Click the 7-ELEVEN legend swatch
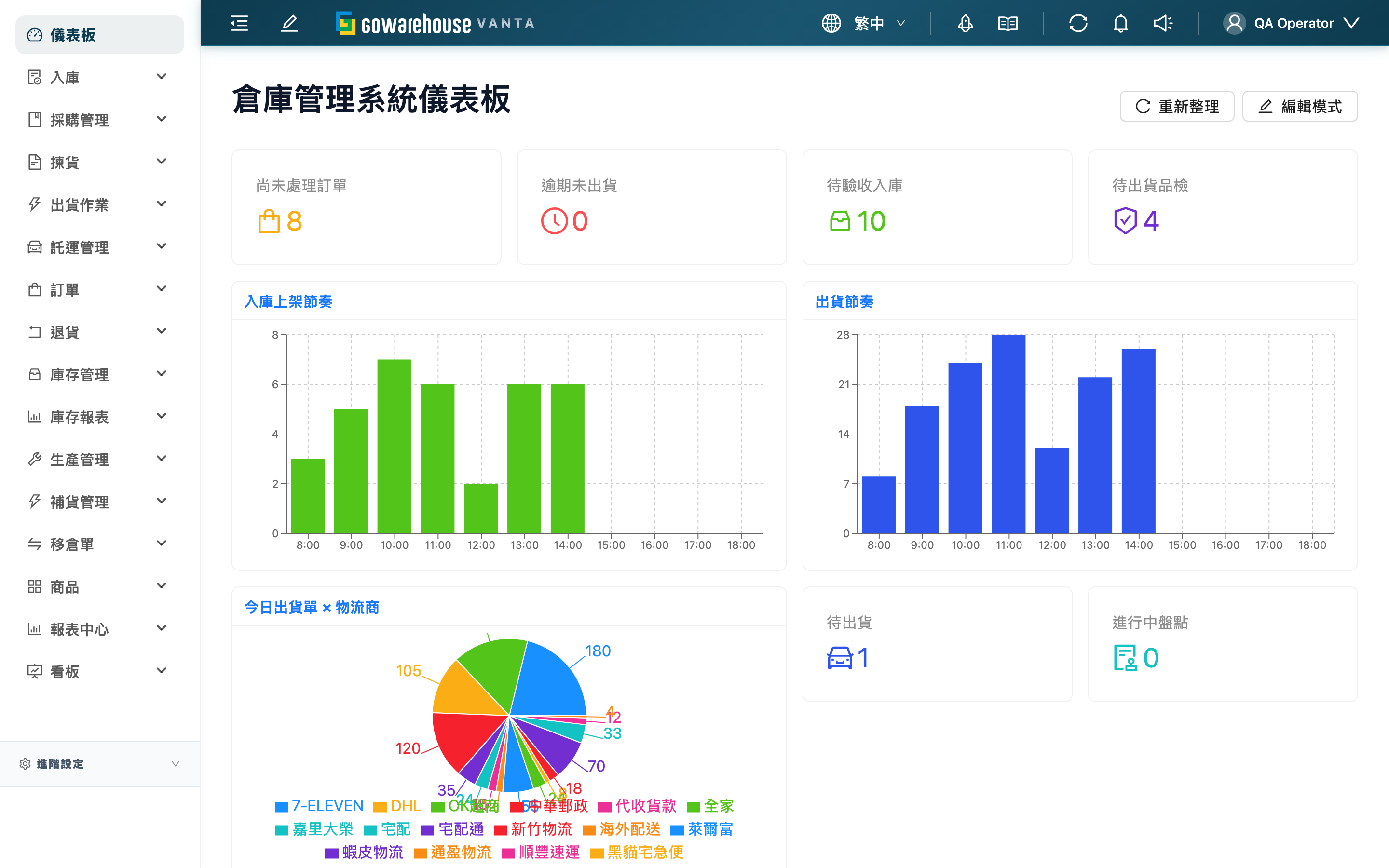 pos(281,807)
